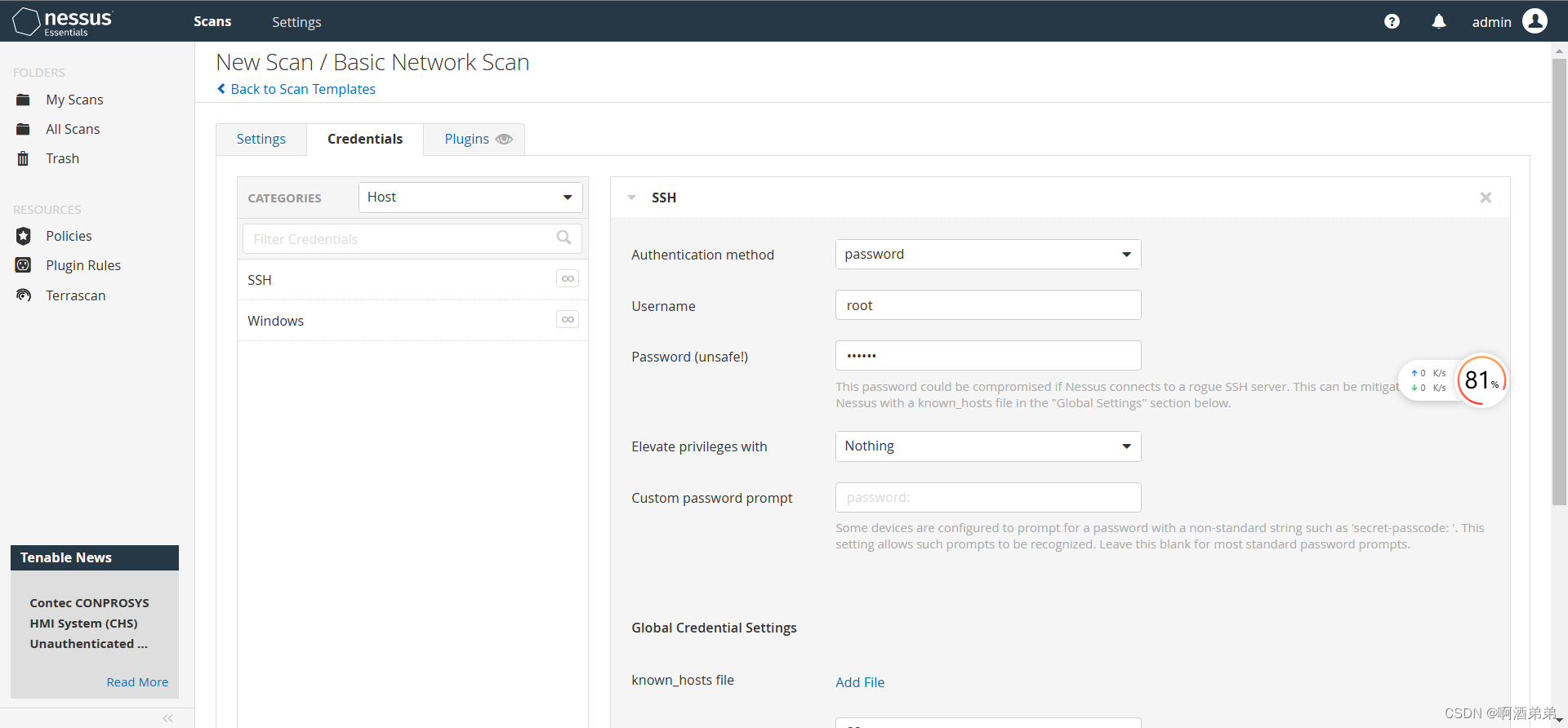1568x728 pixels.
Task: Click the search magnifier in Filter Credentials
Action: click(563, 237)
